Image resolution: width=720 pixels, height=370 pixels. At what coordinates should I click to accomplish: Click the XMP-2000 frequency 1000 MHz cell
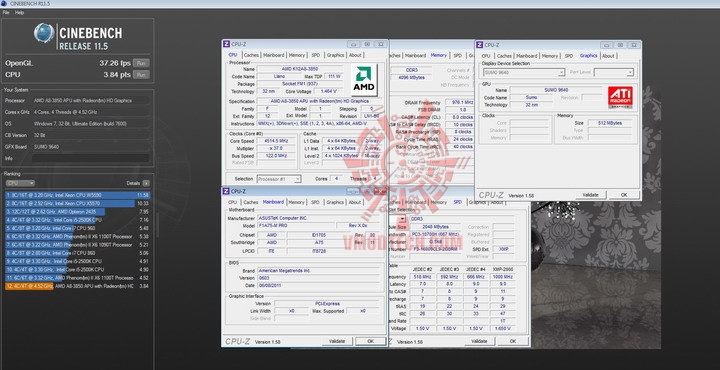[x=503, y=277]
